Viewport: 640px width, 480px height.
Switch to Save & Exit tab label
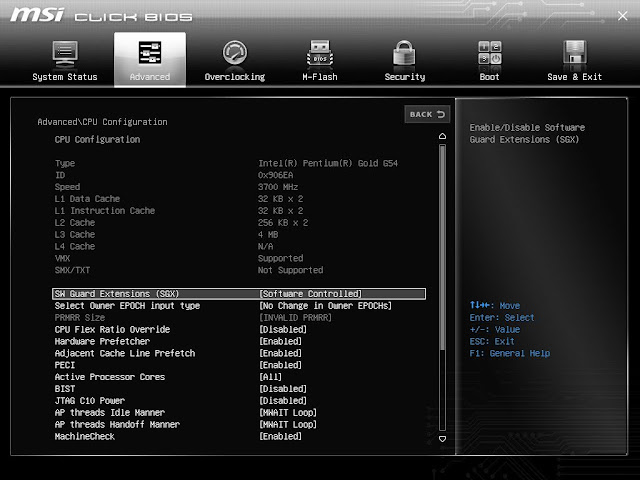tap(575, 77)
